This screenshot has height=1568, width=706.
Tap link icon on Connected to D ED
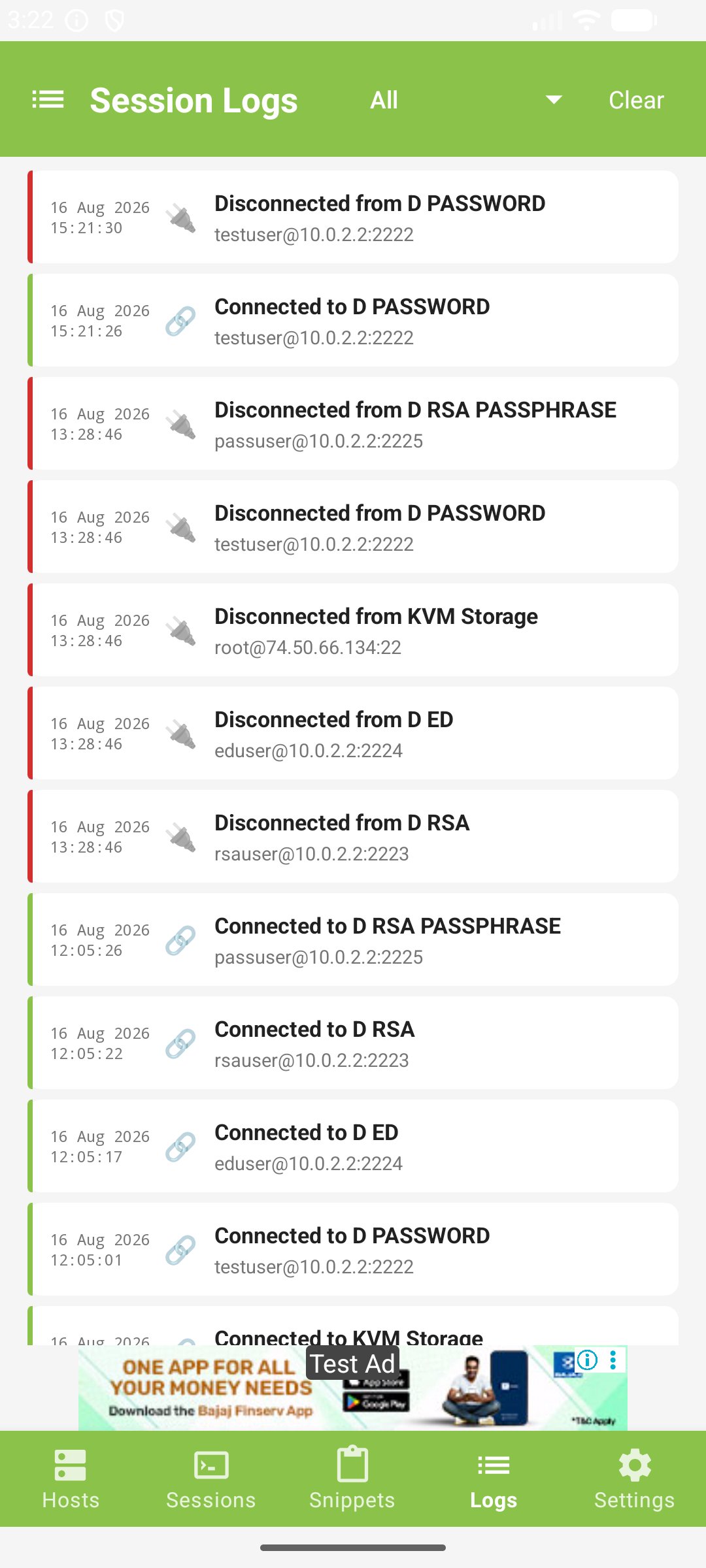click(181, 1147)
